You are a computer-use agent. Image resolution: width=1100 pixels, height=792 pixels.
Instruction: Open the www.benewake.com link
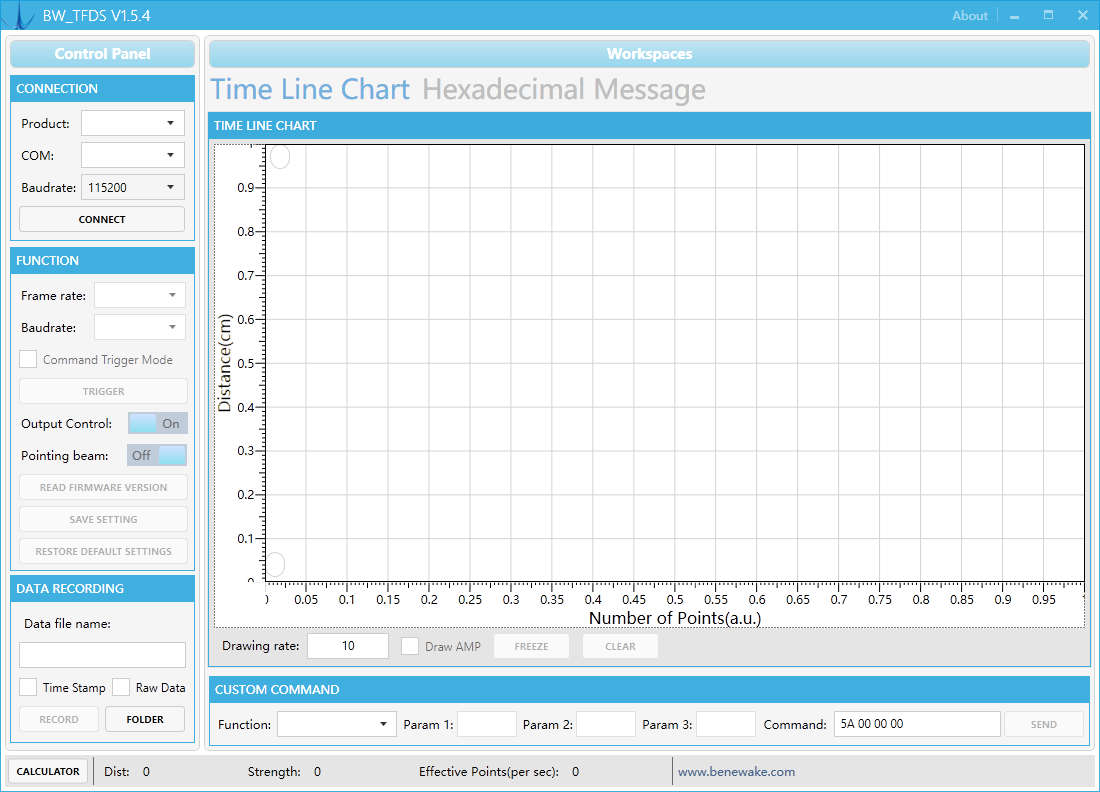pyautogui.click(x=737, y=772)
